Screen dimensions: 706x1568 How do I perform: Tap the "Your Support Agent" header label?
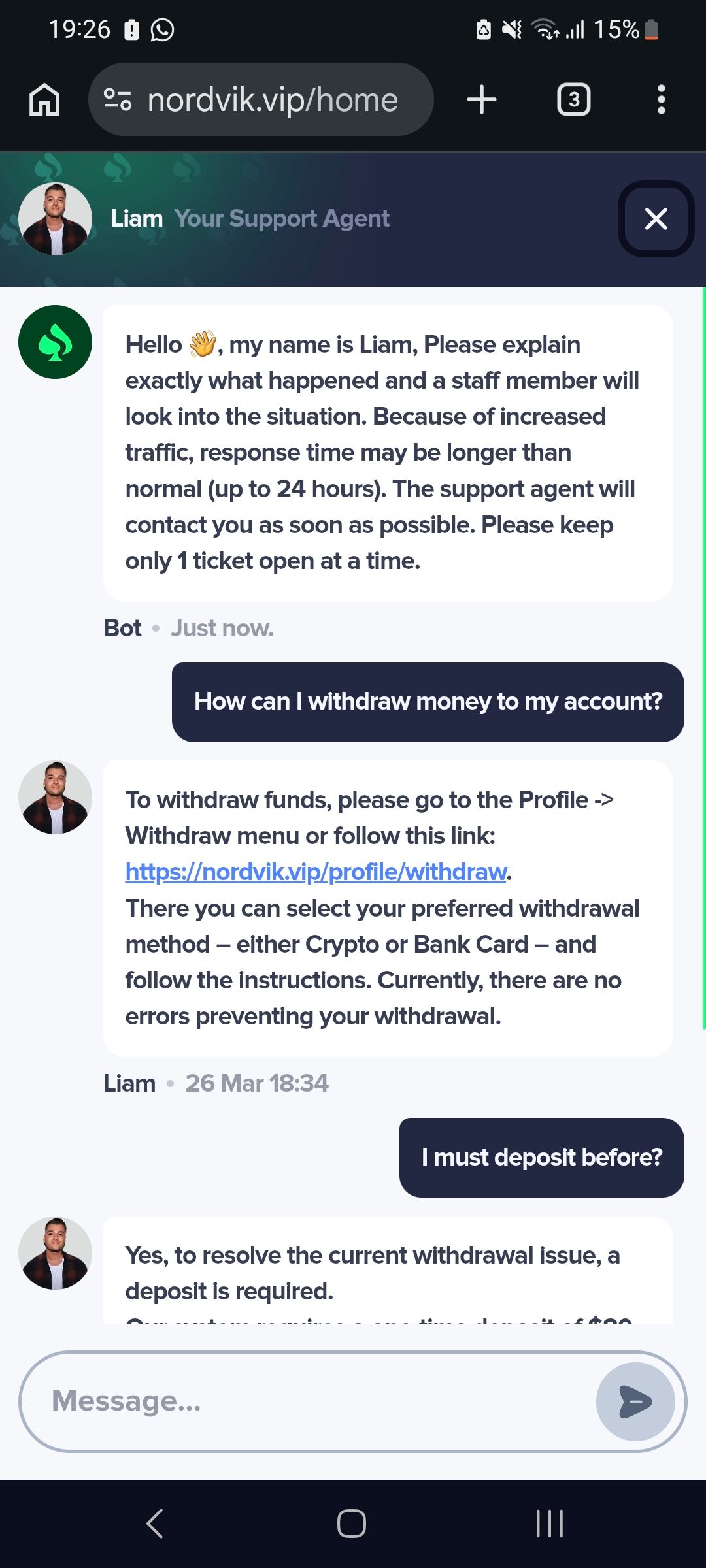(x=282, y=219)
